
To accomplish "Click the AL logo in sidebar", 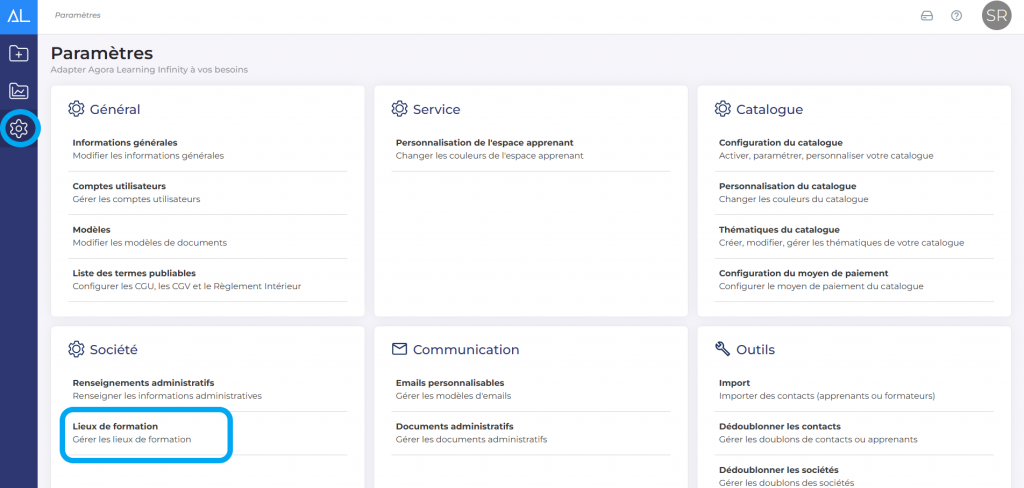I will pos(18,15).
